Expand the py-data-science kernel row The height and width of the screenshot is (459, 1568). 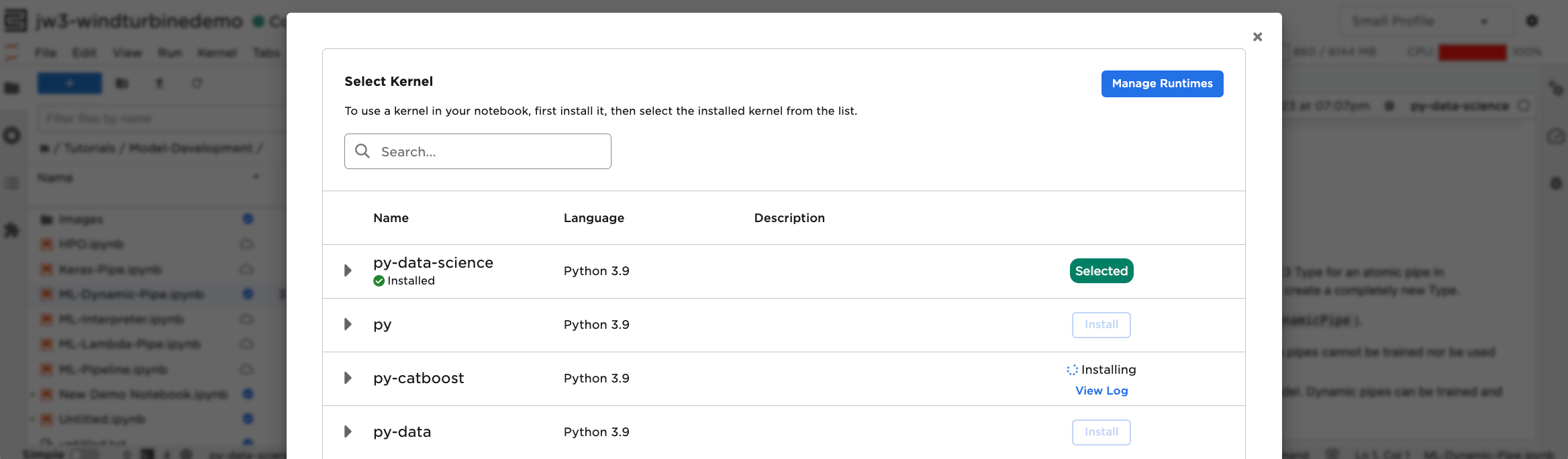(x=348, y=270)
